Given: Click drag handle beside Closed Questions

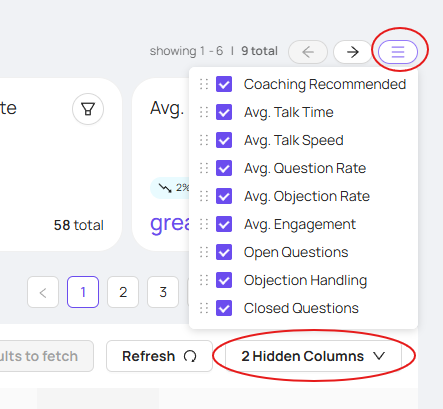Looking at the screenshot, I should point(204,308).
